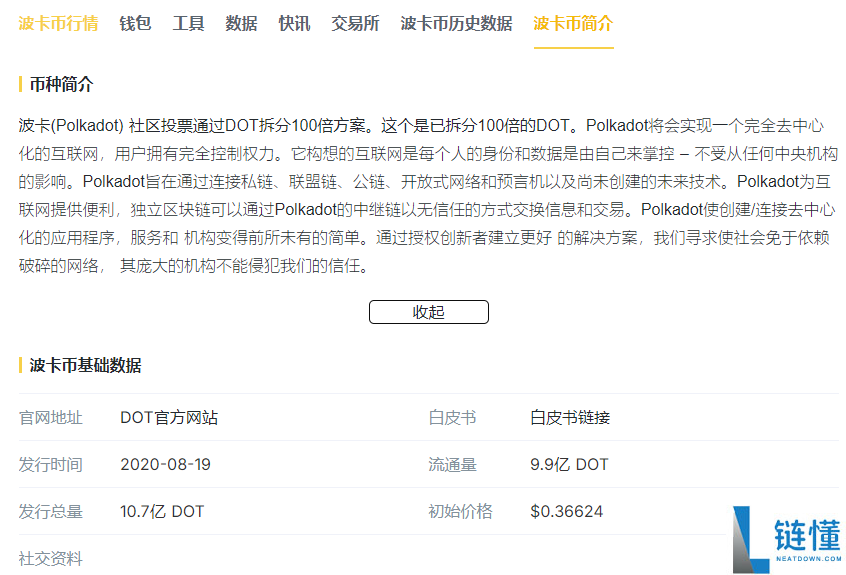Screen dimensions: 846x575
Task: Click the 发行总量 value 10.7亿 DOT
Action: pyautogui.click(x=162, y=511)
